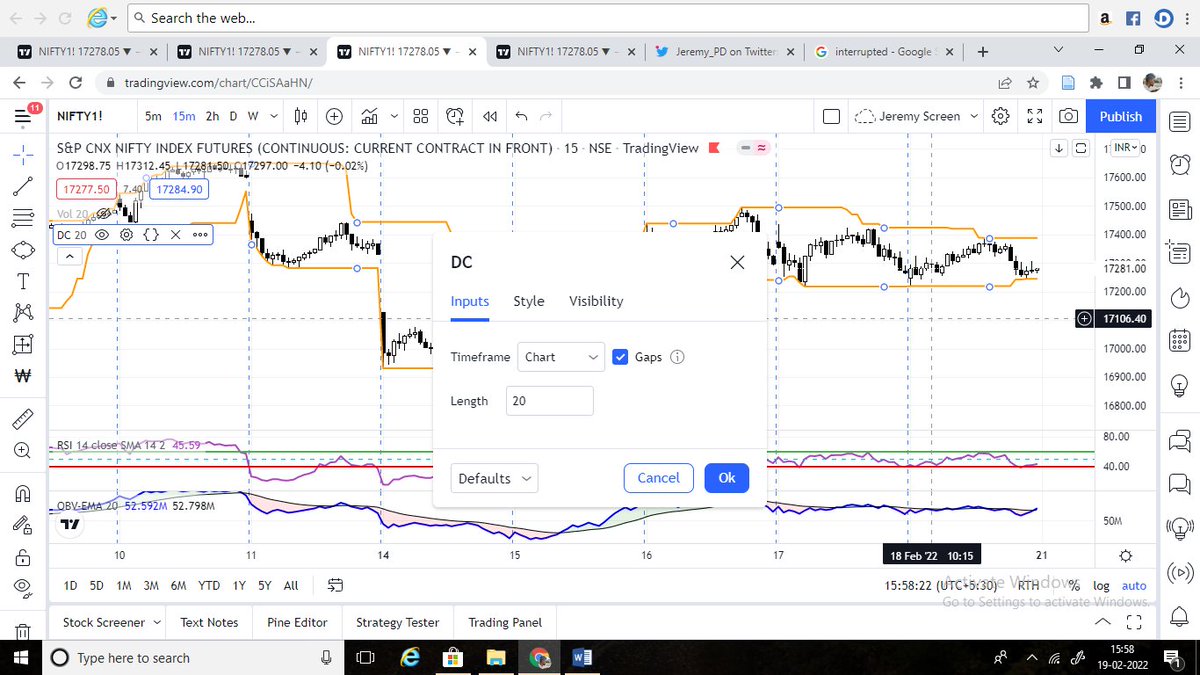Open the layout templates grid icon
This screenshot has width=1200, height=675.
point(421,116)
